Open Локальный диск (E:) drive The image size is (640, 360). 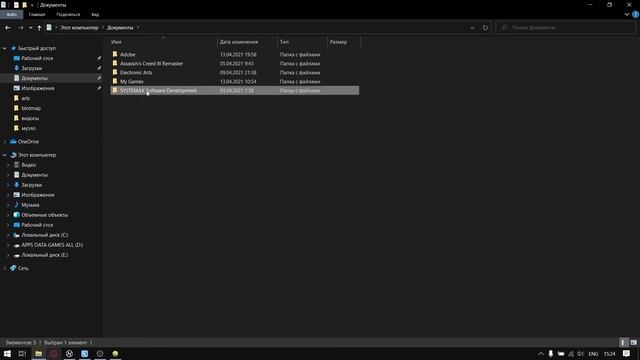[44, 255]
